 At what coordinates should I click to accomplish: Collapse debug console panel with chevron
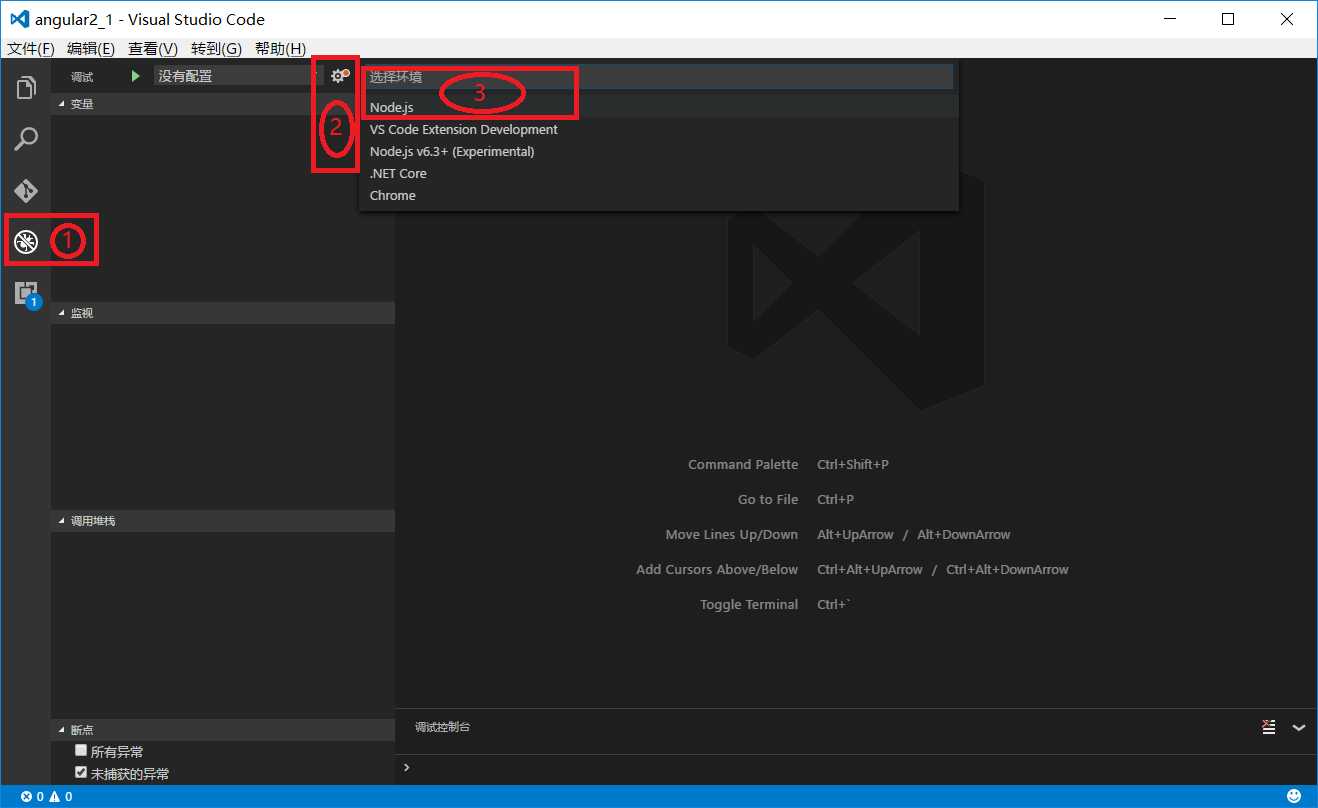pyautogui.click(x=1299, y=727)
